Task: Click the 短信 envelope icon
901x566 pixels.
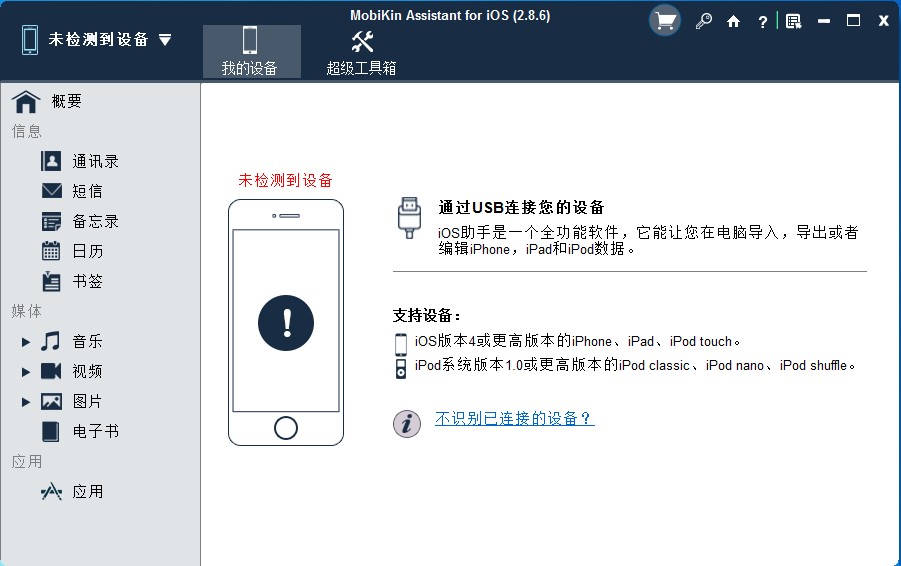Action: pos(52,190)
